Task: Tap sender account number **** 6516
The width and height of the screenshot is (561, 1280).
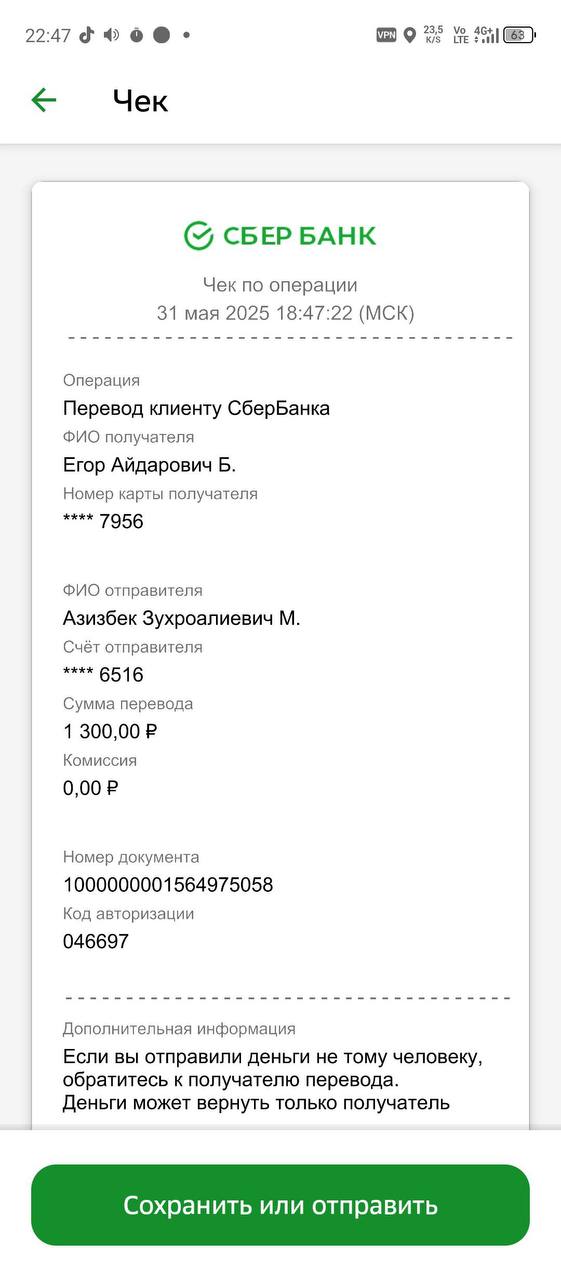Action: (x=103, y=675)
